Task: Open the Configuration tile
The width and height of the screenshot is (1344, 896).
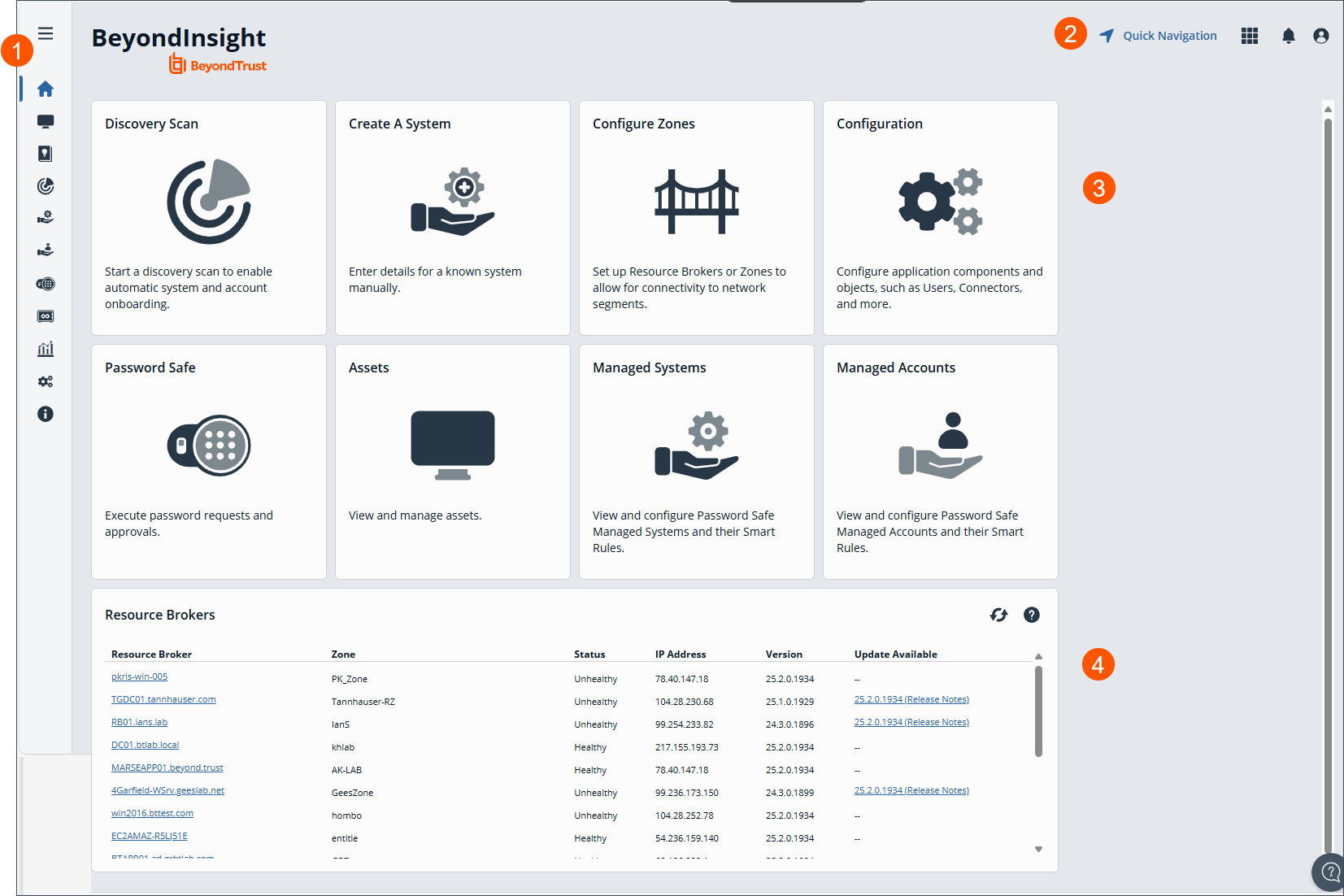Action: pos(941,218)
